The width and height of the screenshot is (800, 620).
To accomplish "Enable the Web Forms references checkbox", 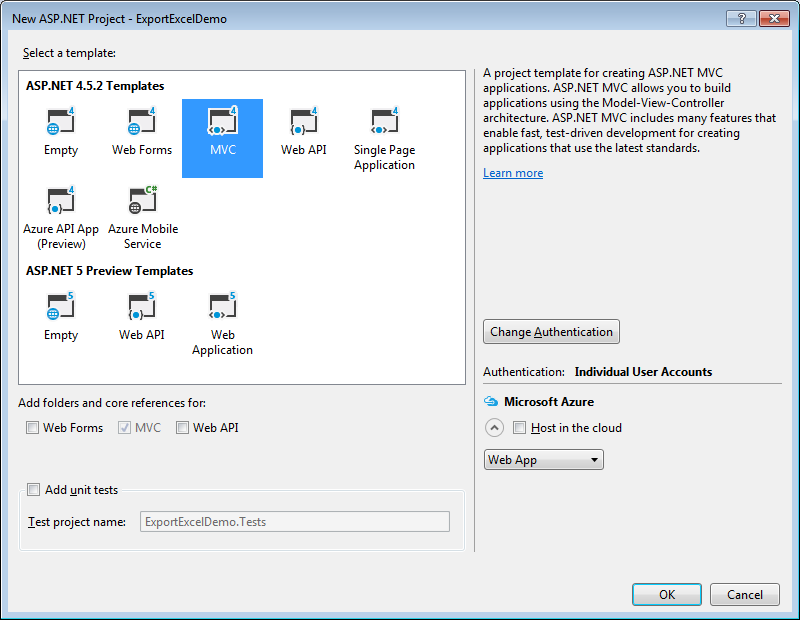I will 32,428.
